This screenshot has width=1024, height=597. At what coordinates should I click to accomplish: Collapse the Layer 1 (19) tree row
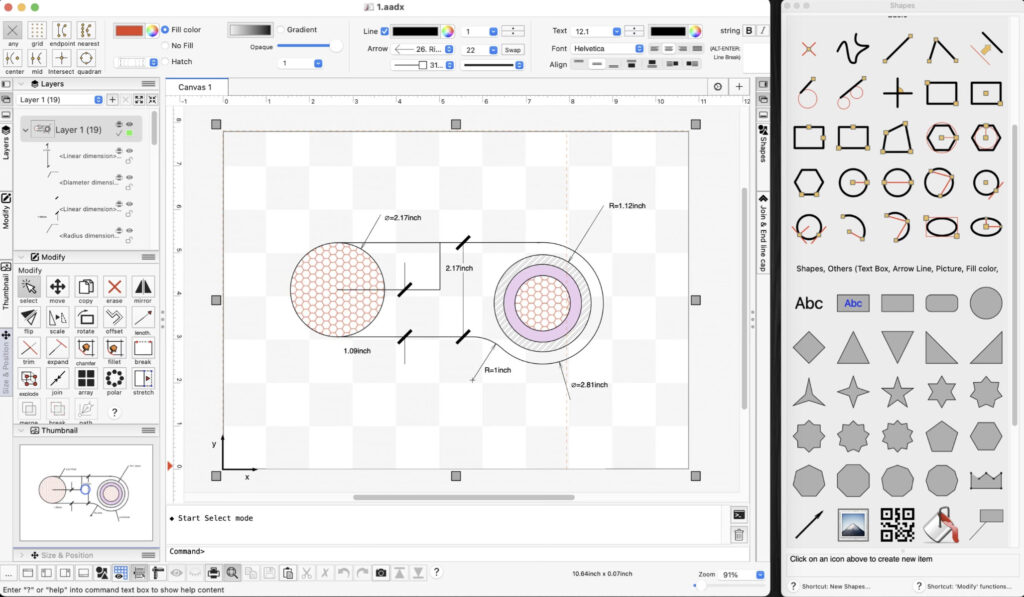(25, 130)
